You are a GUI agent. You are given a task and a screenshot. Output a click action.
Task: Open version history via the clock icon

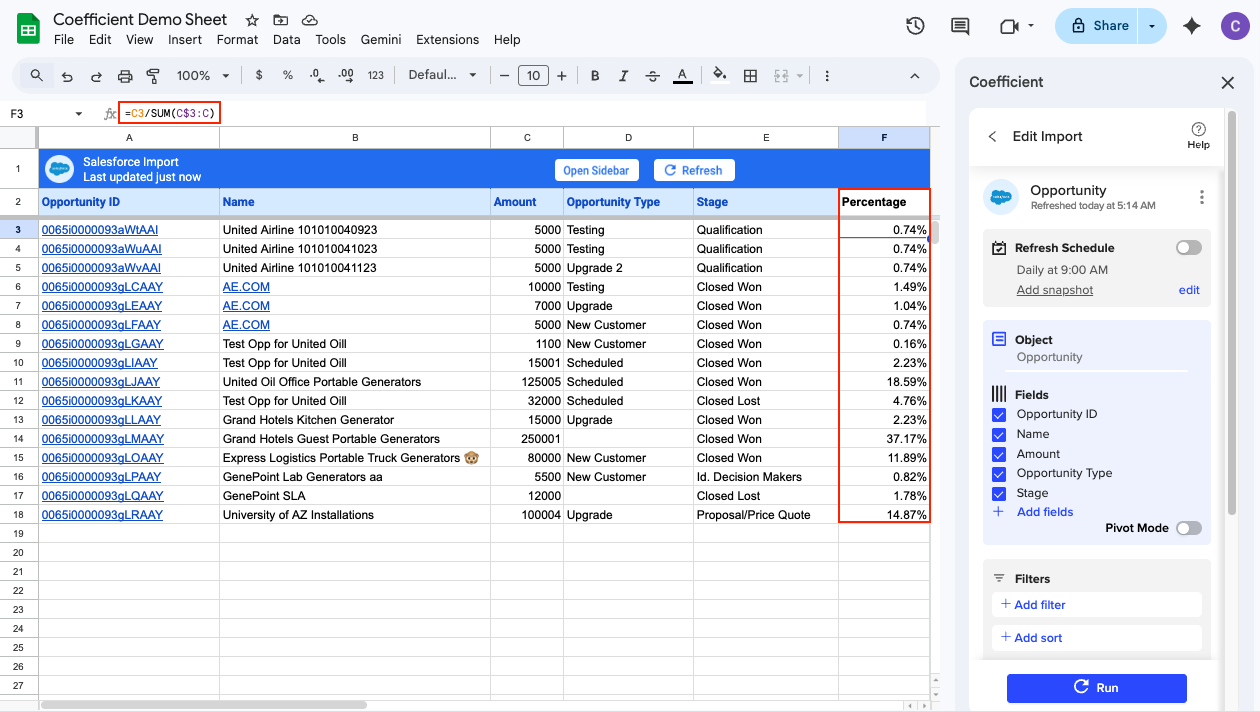tap(915, 27)
